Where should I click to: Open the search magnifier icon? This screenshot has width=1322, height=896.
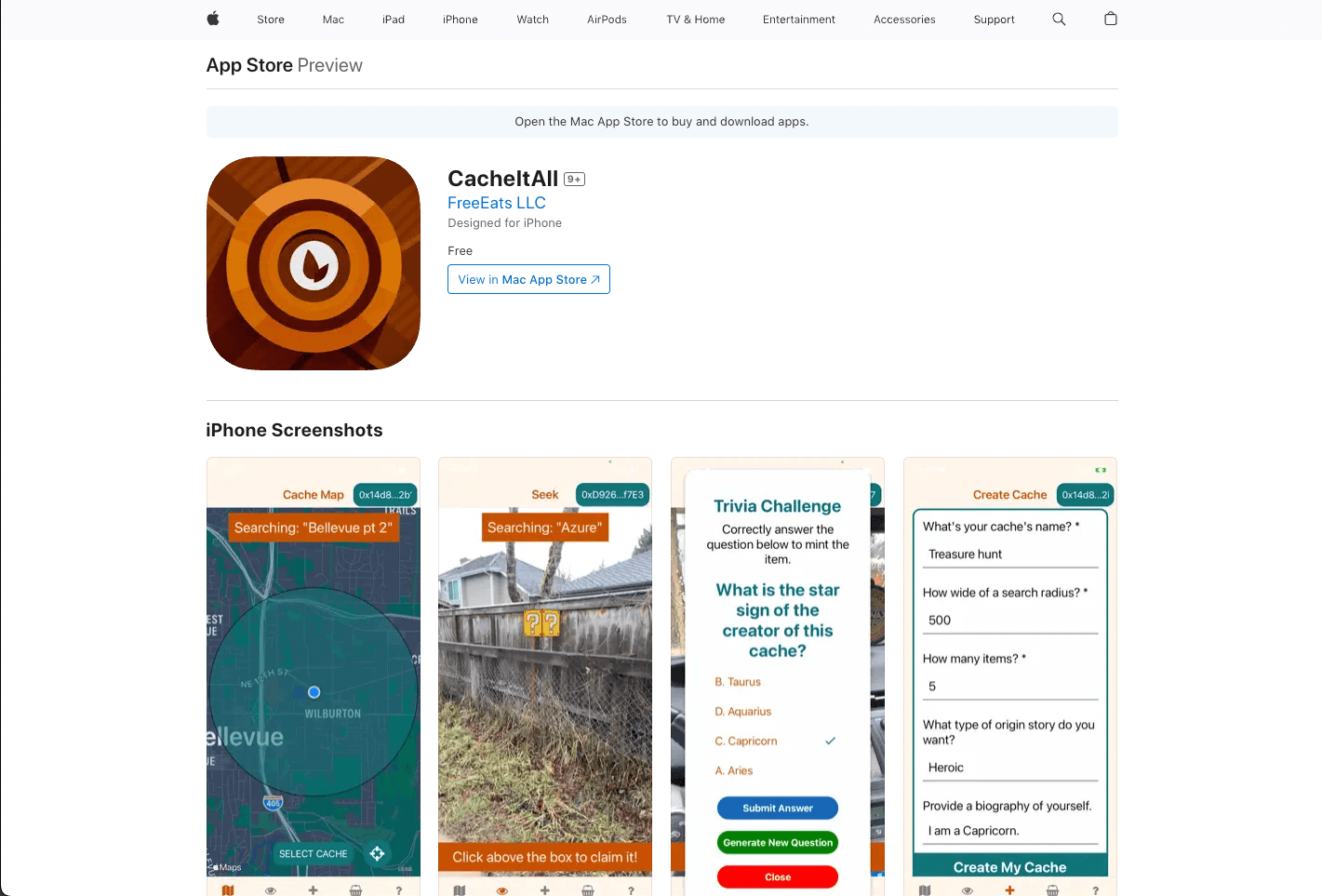pos(1059,19)
